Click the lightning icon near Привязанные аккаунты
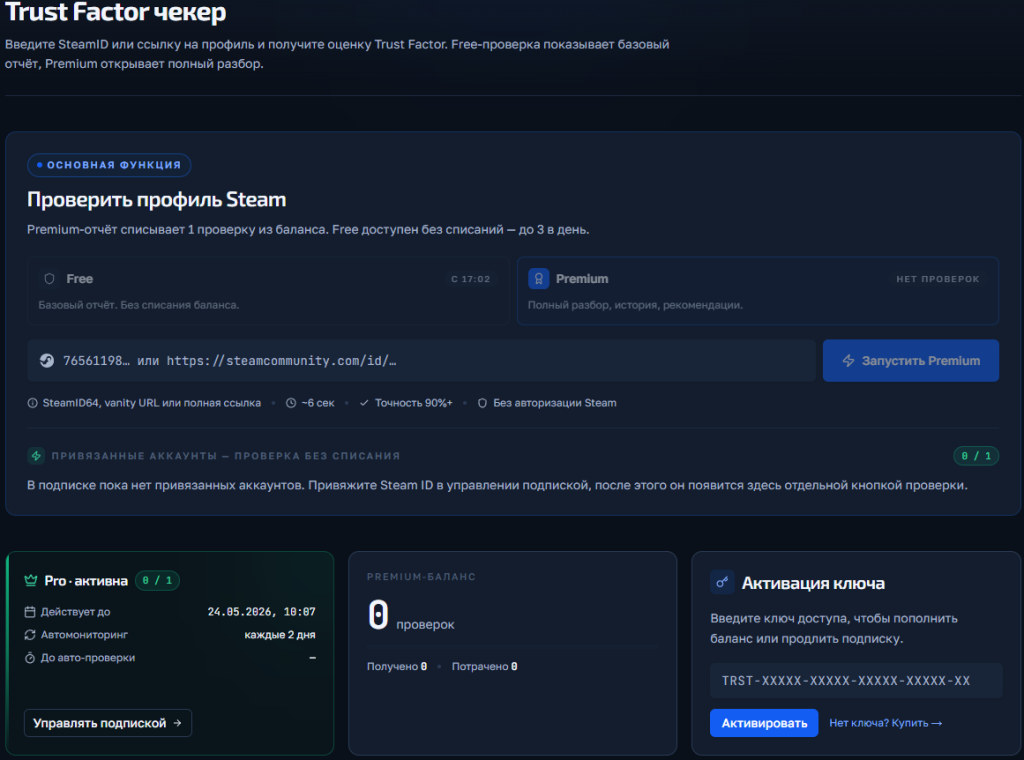Viewport: 1024px width, 760px height. (36, 456)
